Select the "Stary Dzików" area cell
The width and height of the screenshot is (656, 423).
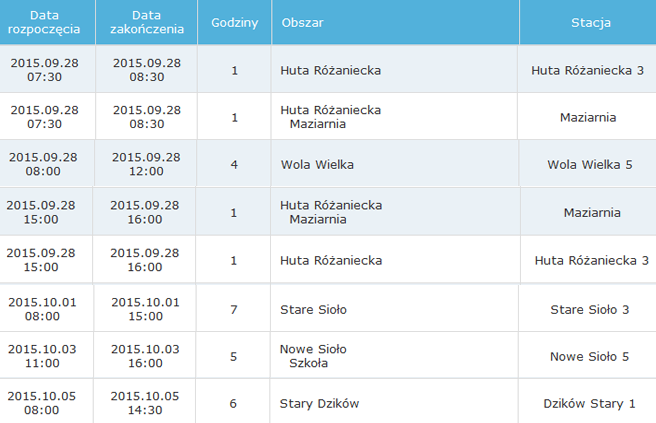click(x=320, y=403)
